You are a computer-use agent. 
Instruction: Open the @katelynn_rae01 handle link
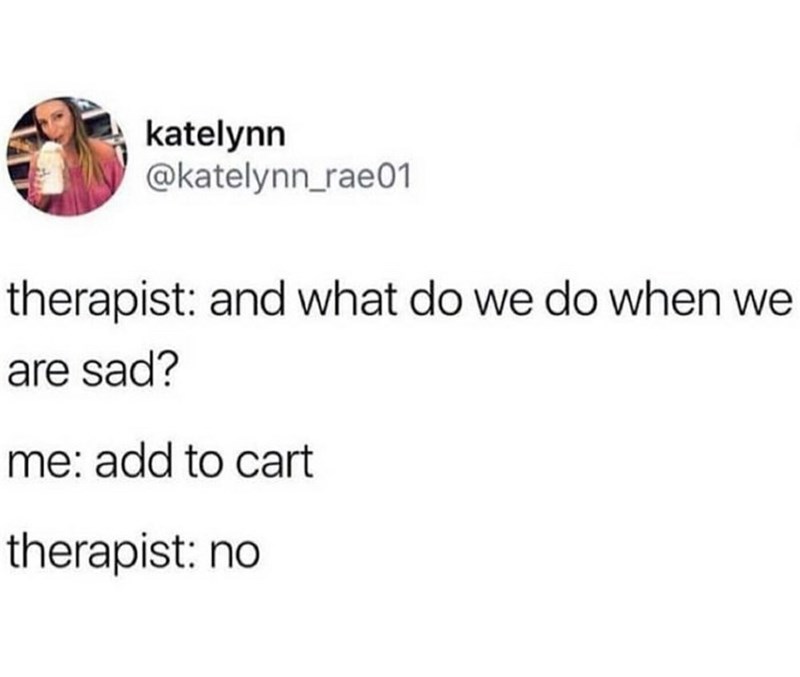278,177
